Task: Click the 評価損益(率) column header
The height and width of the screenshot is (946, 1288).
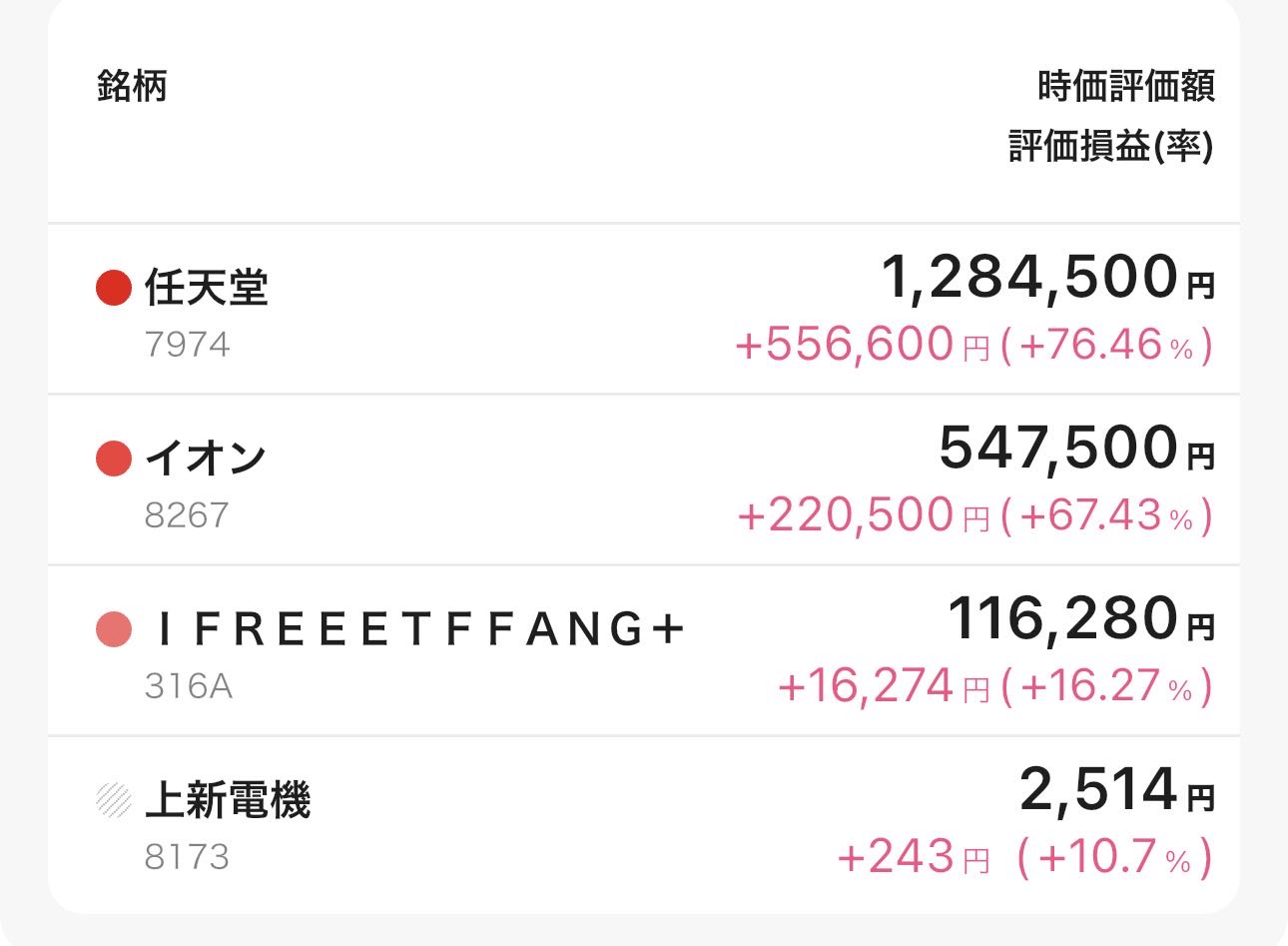Action: point(1110,148)
